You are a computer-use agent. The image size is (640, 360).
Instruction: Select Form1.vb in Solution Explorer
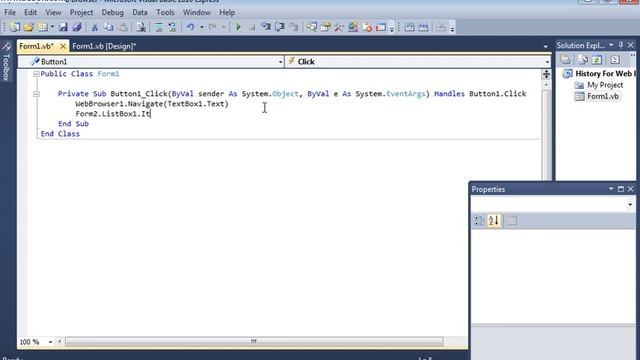pyautogui.click(x=602, y=96)
